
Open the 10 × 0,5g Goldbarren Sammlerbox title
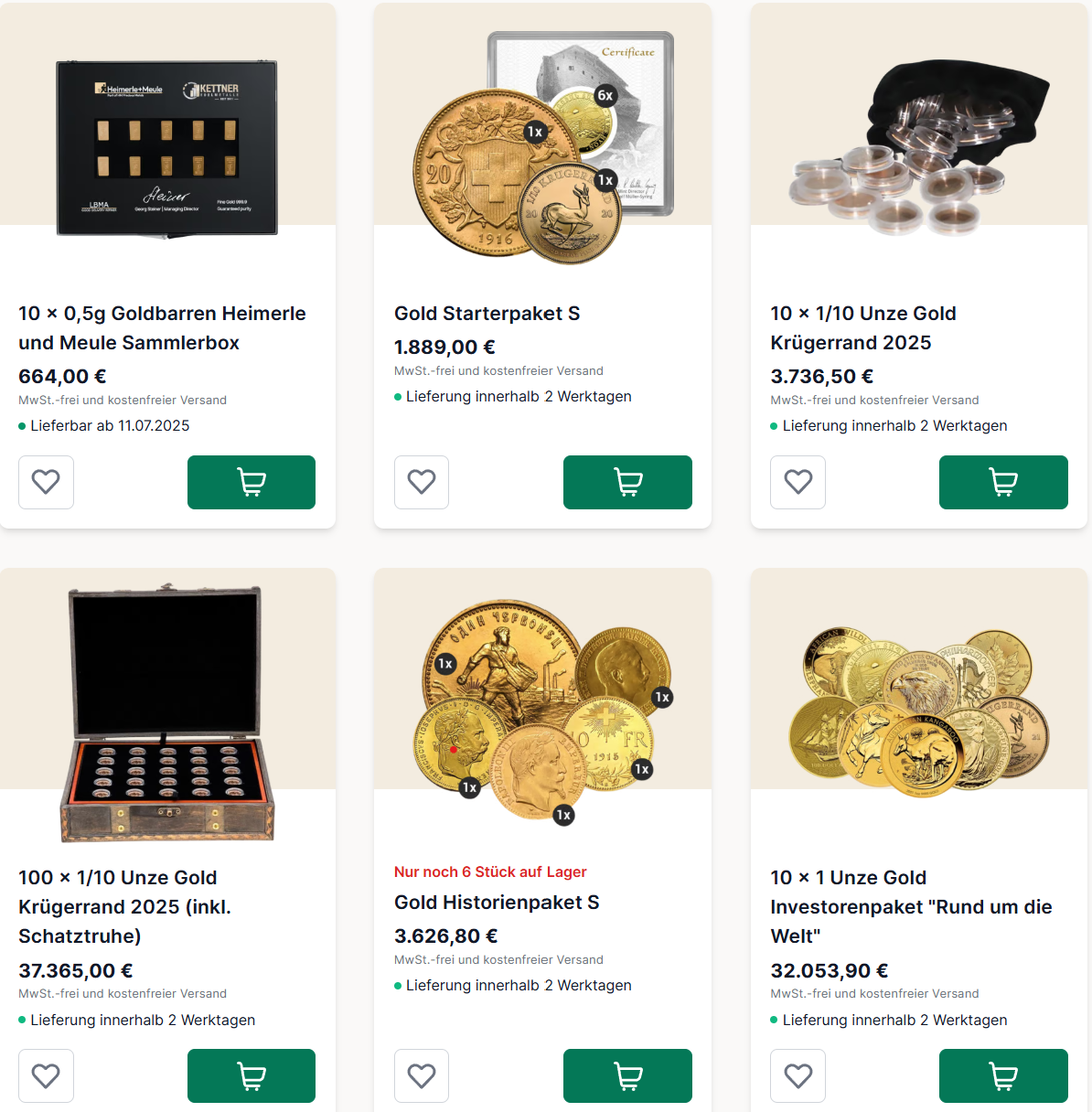[162, 327]
